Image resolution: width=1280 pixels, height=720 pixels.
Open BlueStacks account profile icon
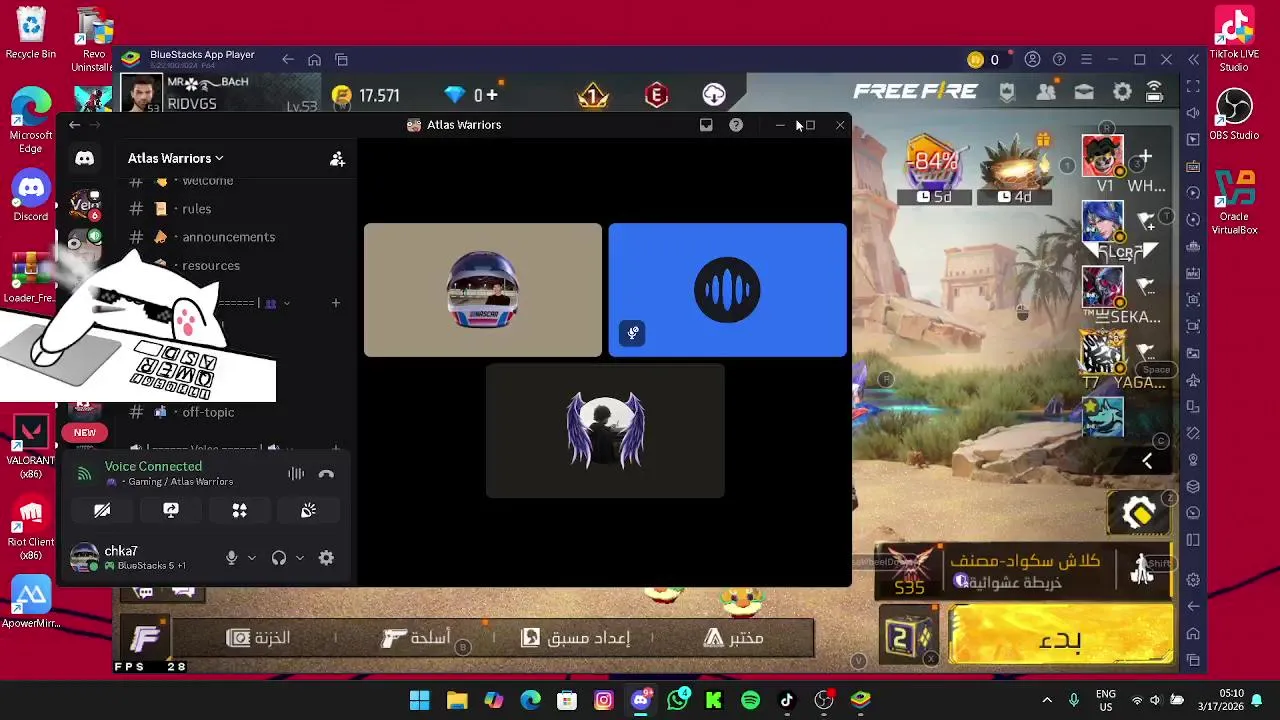[x=1032, y=60]
